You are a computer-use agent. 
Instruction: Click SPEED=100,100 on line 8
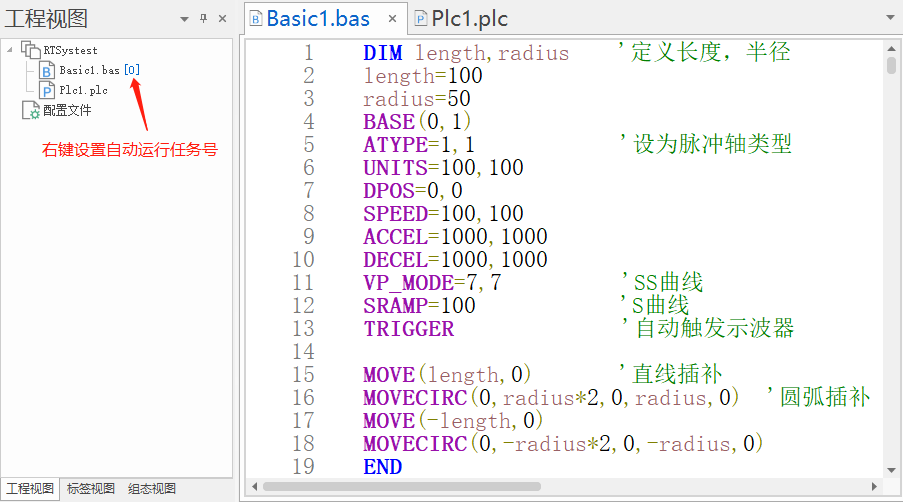point(443,214)
